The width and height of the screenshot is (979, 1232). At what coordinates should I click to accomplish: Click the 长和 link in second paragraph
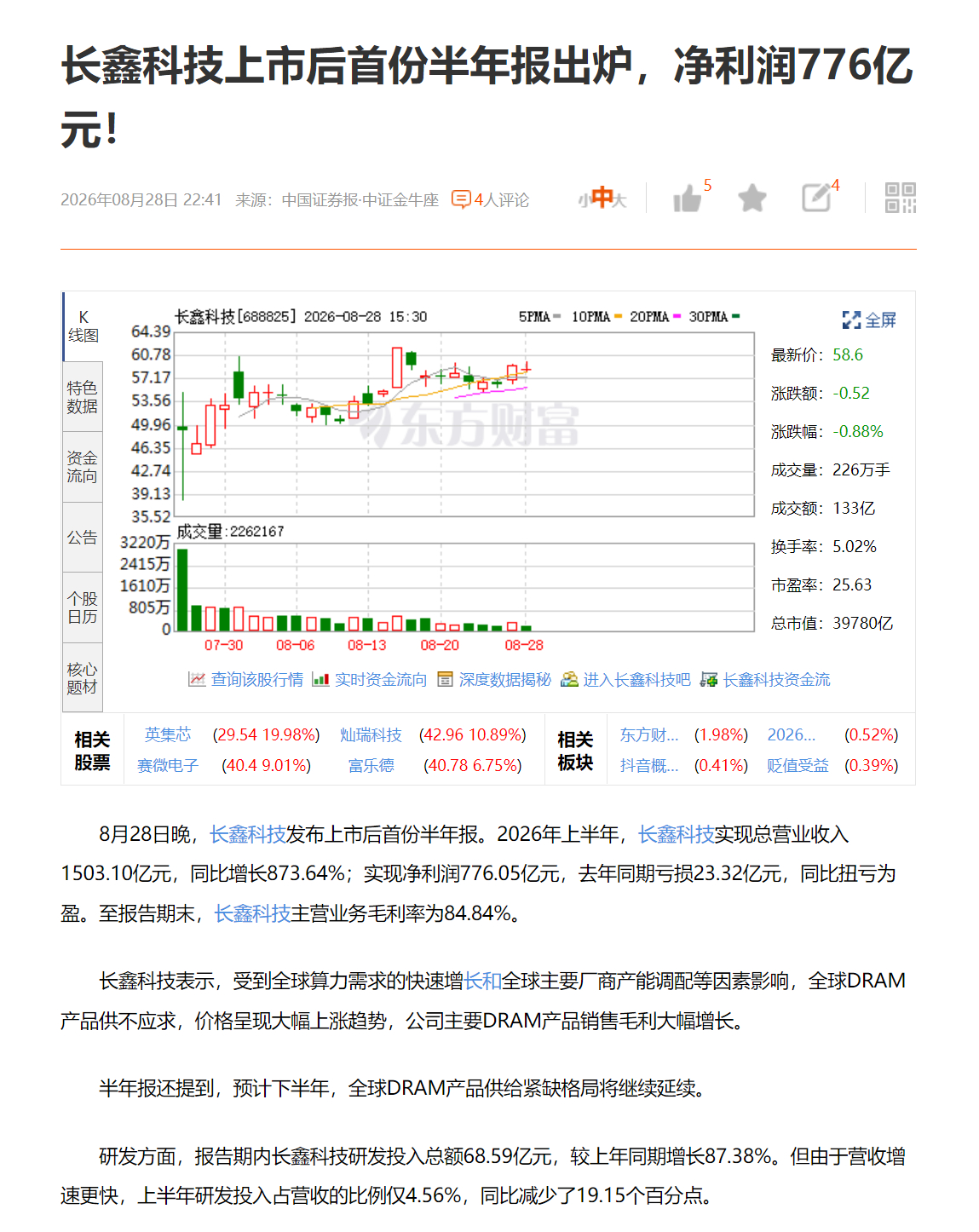[482, 981]
